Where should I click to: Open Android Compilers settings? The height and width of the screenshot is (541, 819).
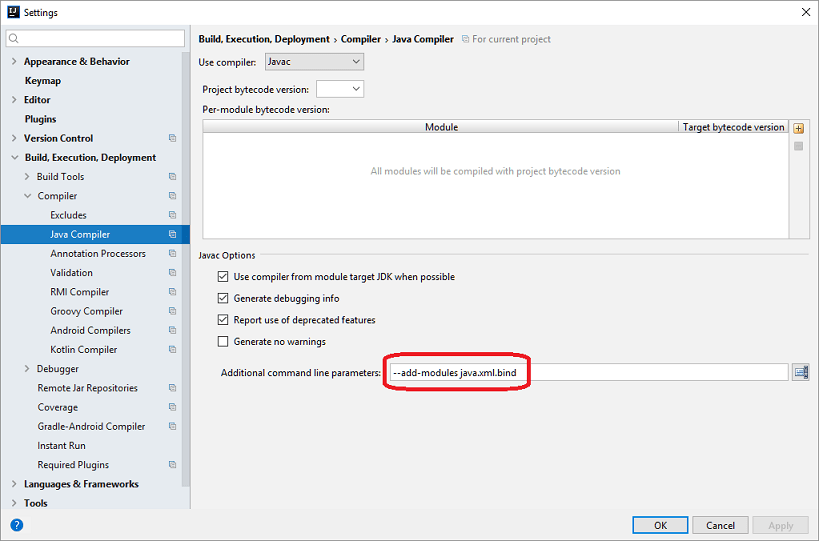90,331
